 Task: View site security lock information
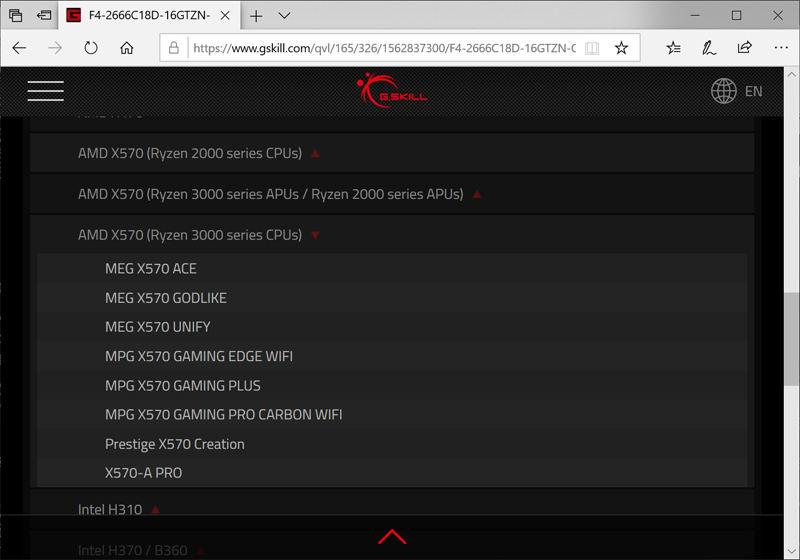pyautogui.click(x=173, y=48)
